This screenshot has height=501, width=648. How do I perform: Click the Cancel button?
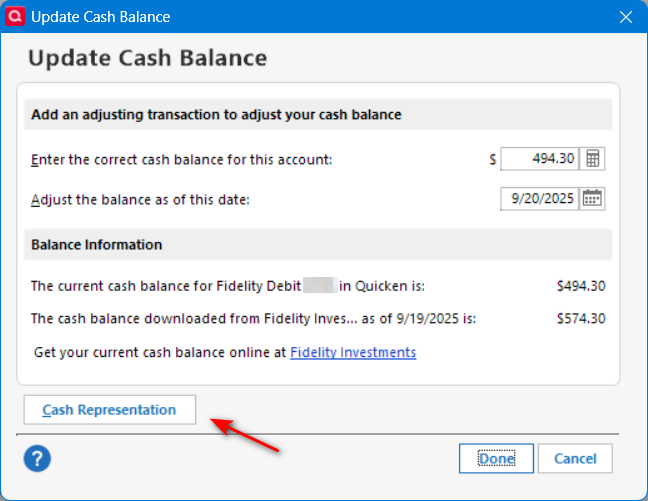[575, 458]
